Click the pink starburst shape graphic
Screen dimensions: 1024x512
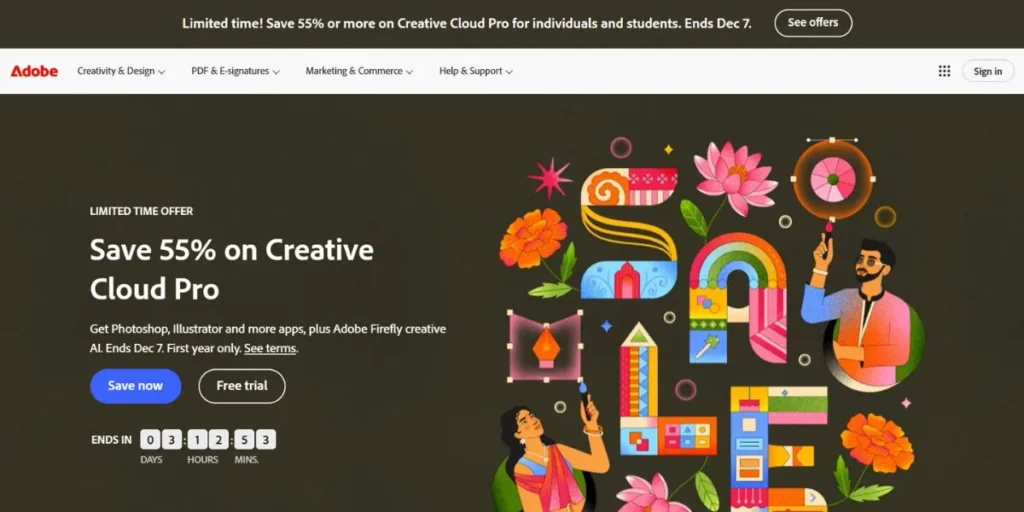pos(549,178)
